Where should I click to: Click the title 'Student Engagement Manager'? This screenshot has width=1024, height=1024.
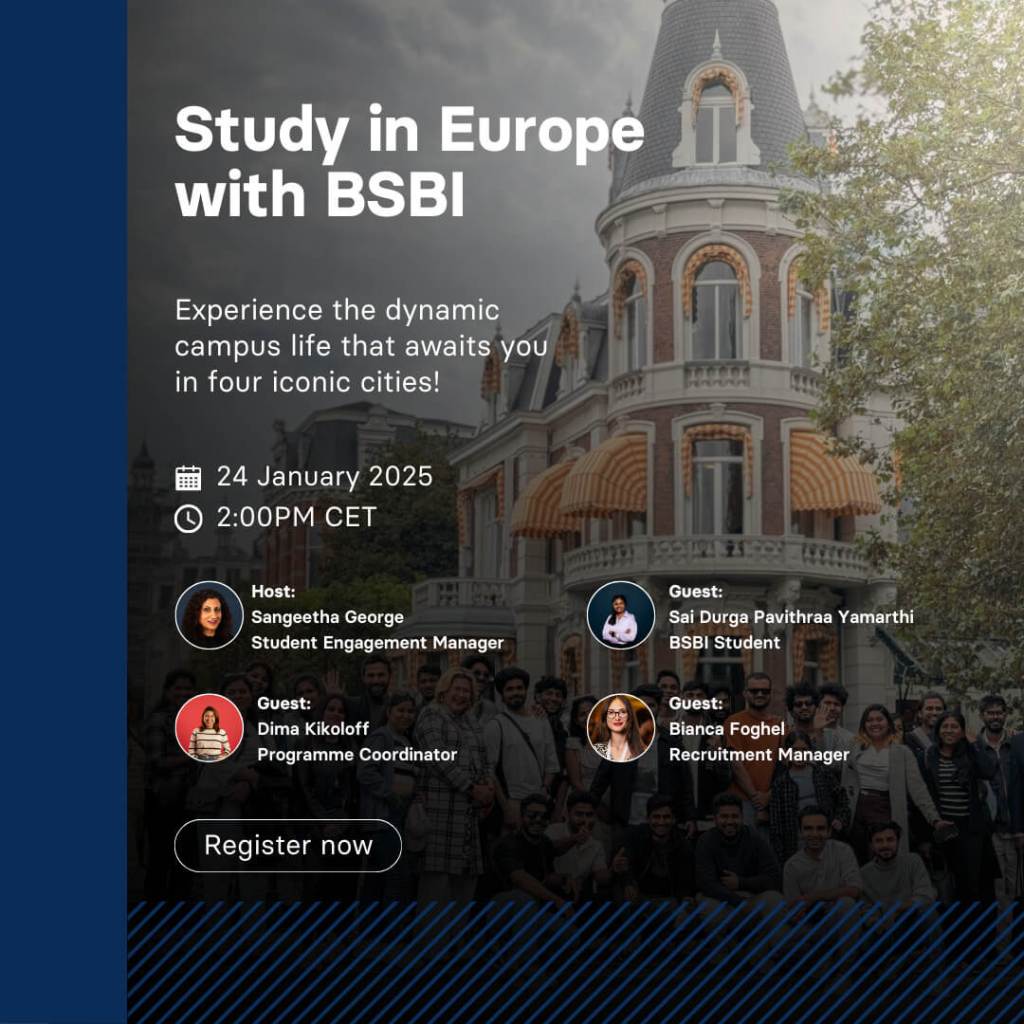coord(377,643)
